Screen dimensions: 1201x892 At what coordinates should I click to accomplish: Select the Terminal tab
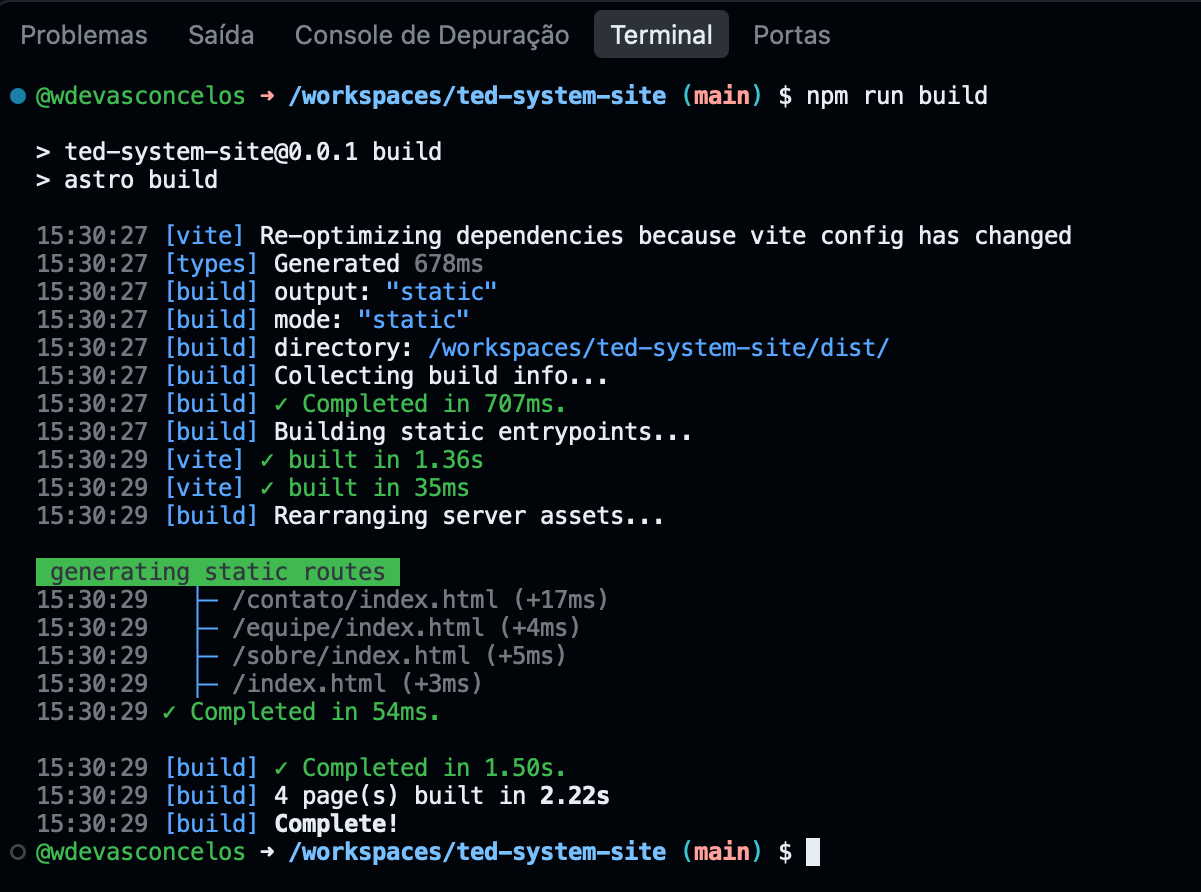click(661, 35)
